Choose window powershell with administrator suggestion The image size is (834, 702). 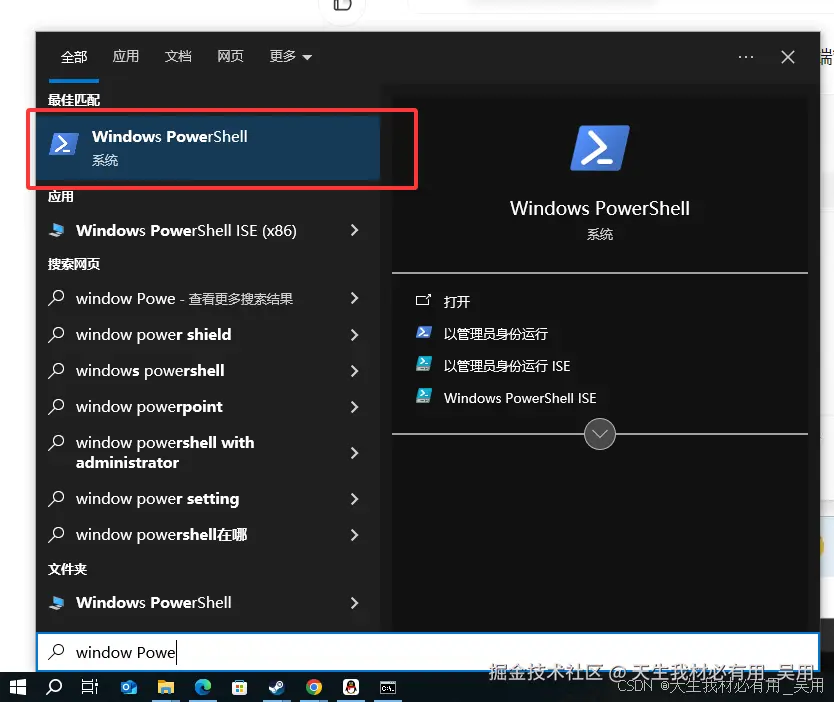pyautogui.click(x=165, y=453)
